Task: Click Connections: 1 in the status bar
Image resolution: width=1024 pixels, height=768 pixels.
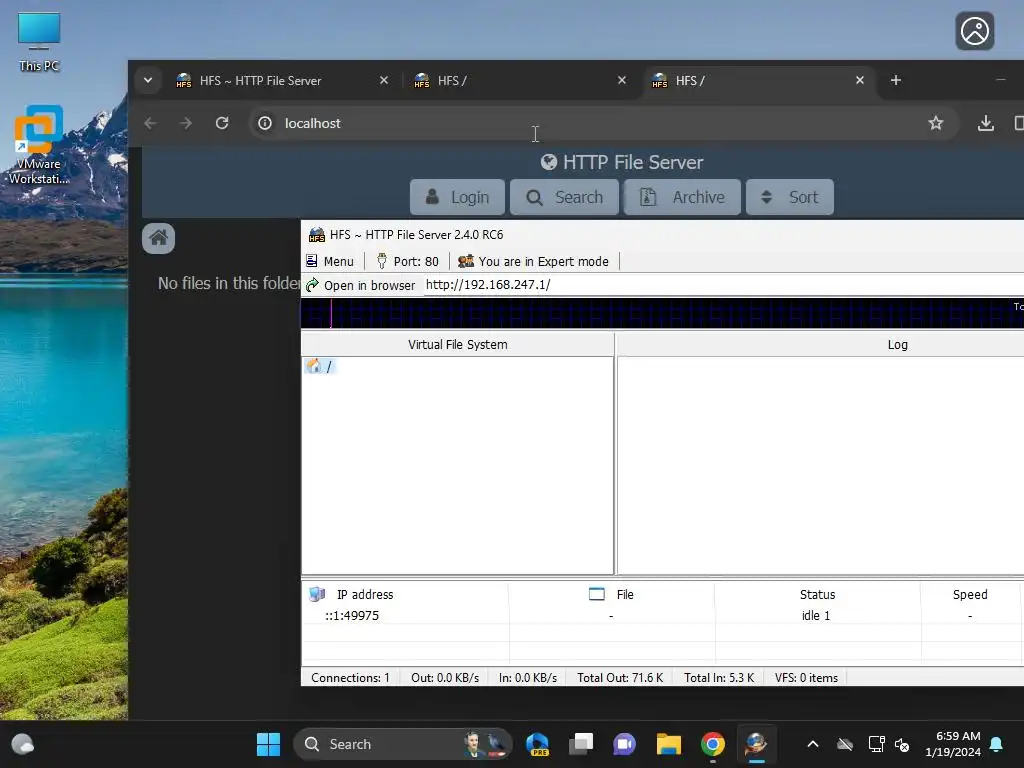Action: (x=350, y=677)
